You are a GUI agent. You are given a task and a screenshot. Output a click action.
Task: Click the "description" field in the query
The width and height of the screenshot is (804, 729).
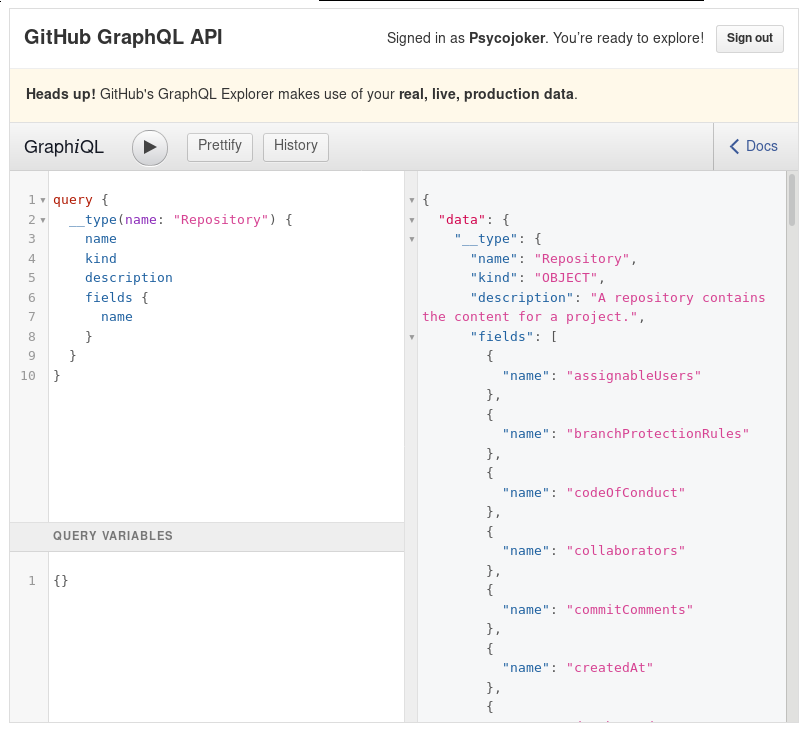point(129,278)
